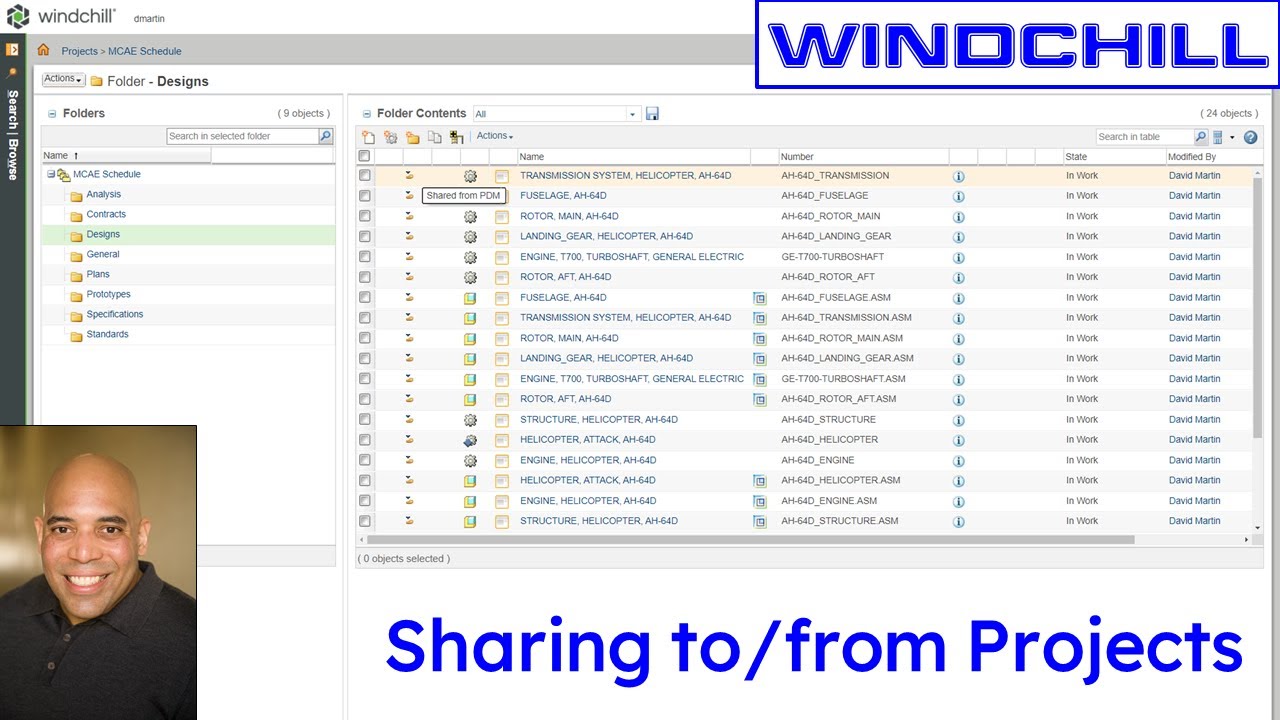Open FUSELAGE, AH-64D link for AH-64D_FUSELAGE
Viewport: 1280px width, 720px height.
pyautogui.click(x=563, y=196)
